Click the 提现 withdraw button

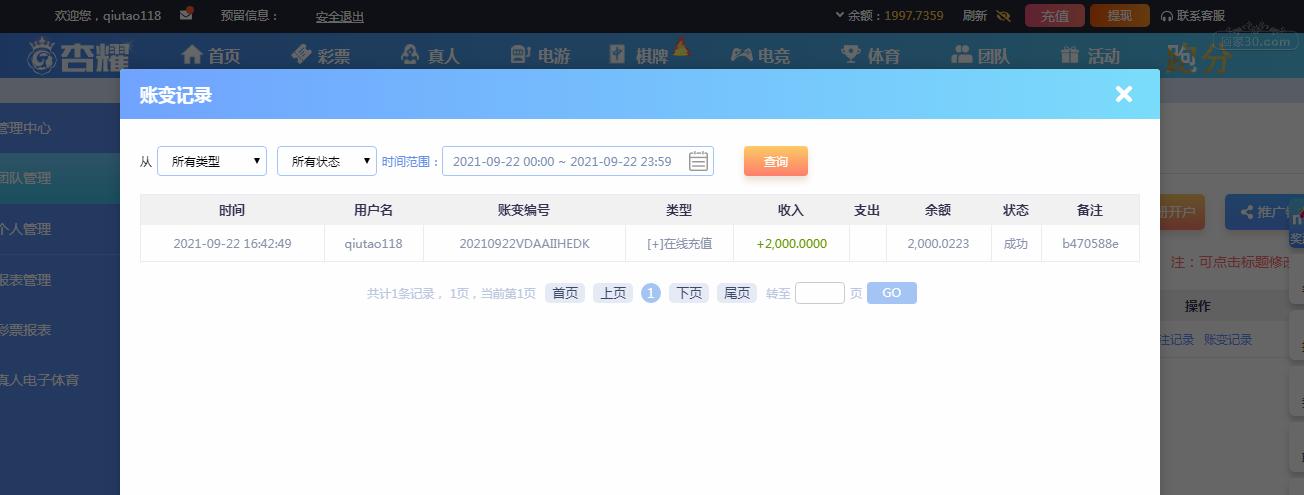[x=1120, y=15]
